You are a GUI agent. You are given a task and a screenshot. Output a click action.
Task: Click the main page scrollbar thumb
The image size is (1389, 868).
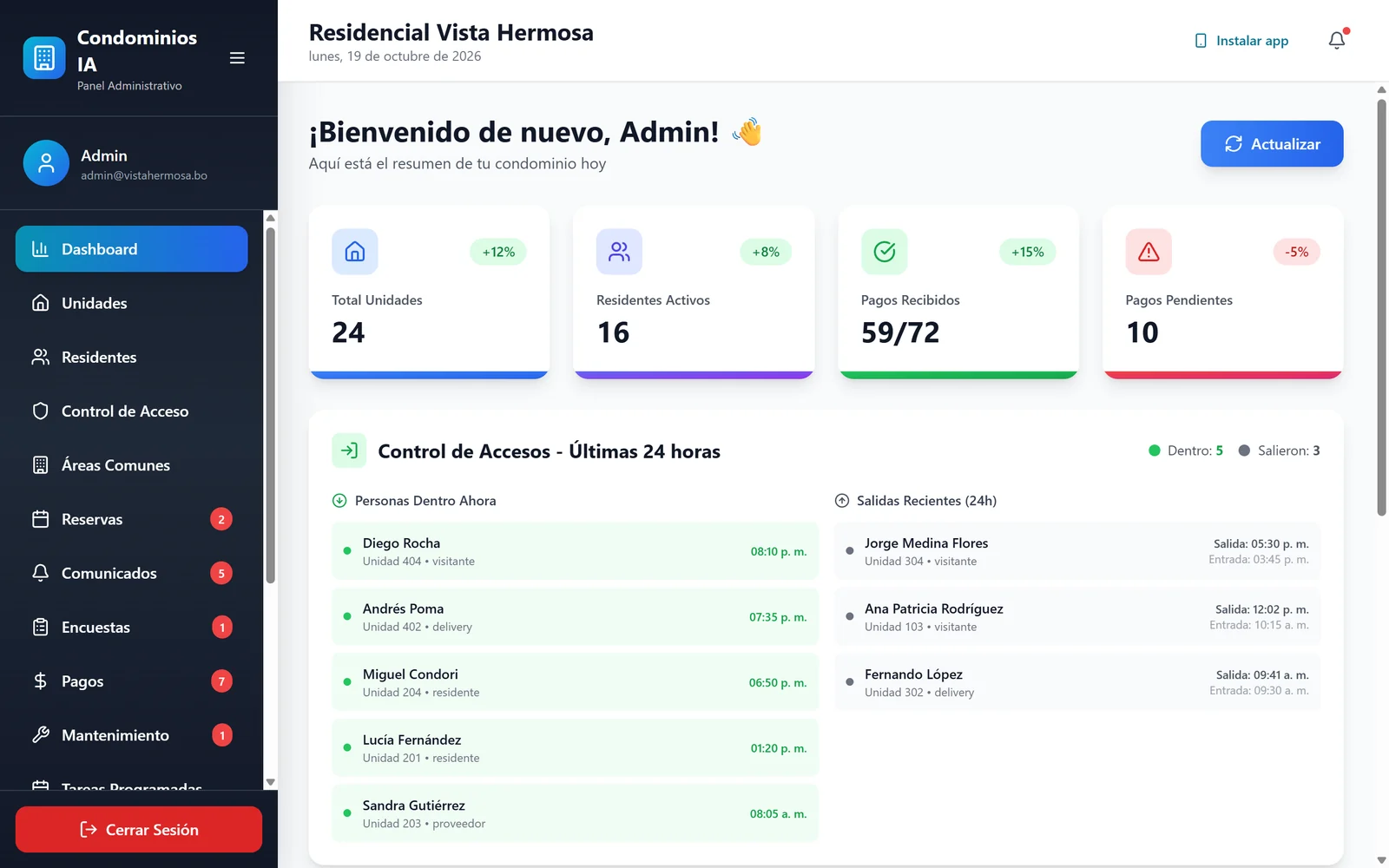click(1381, 307)
